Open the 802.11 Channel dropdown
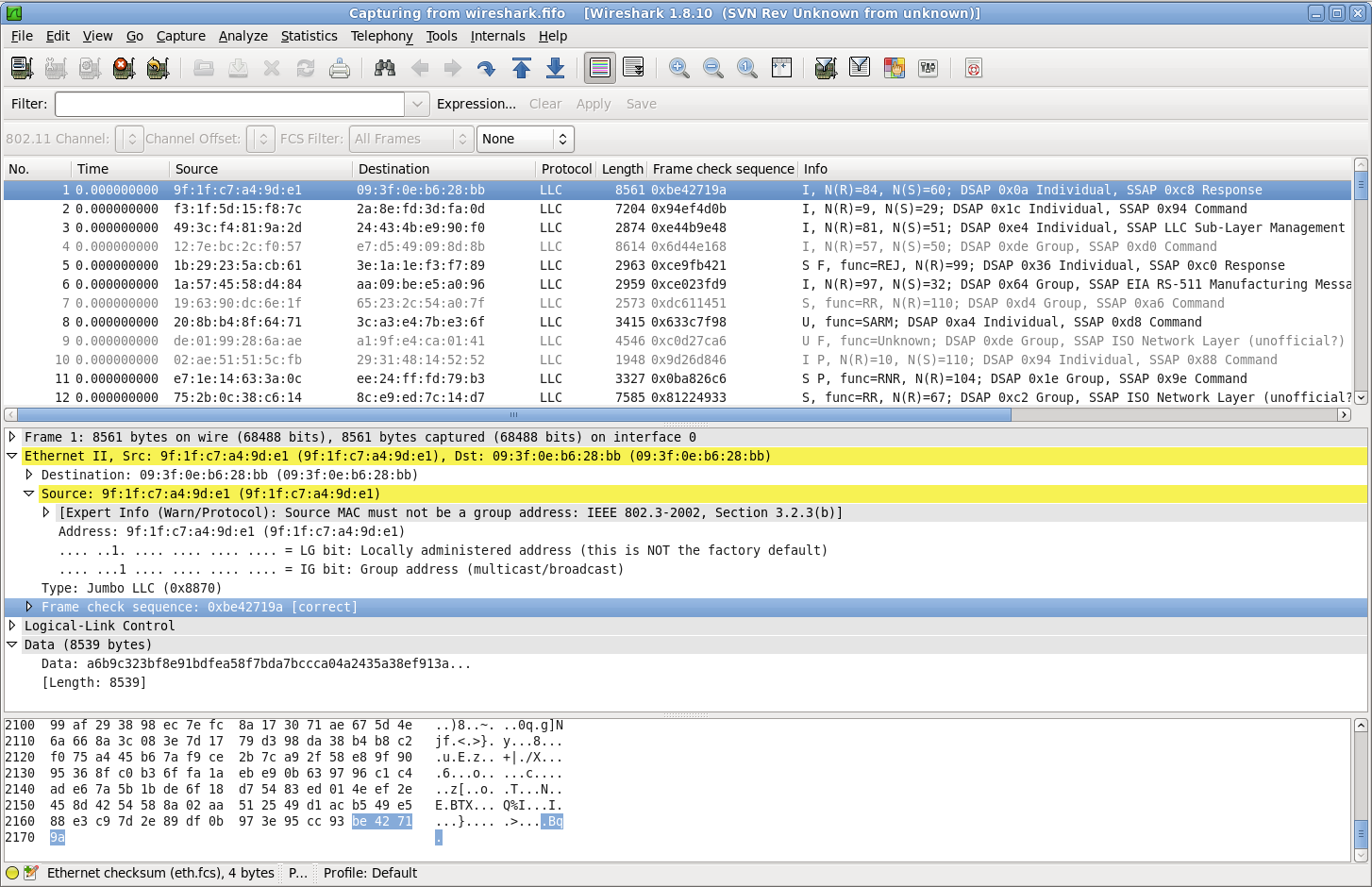The image size is (1372, 887). (130, 139)
